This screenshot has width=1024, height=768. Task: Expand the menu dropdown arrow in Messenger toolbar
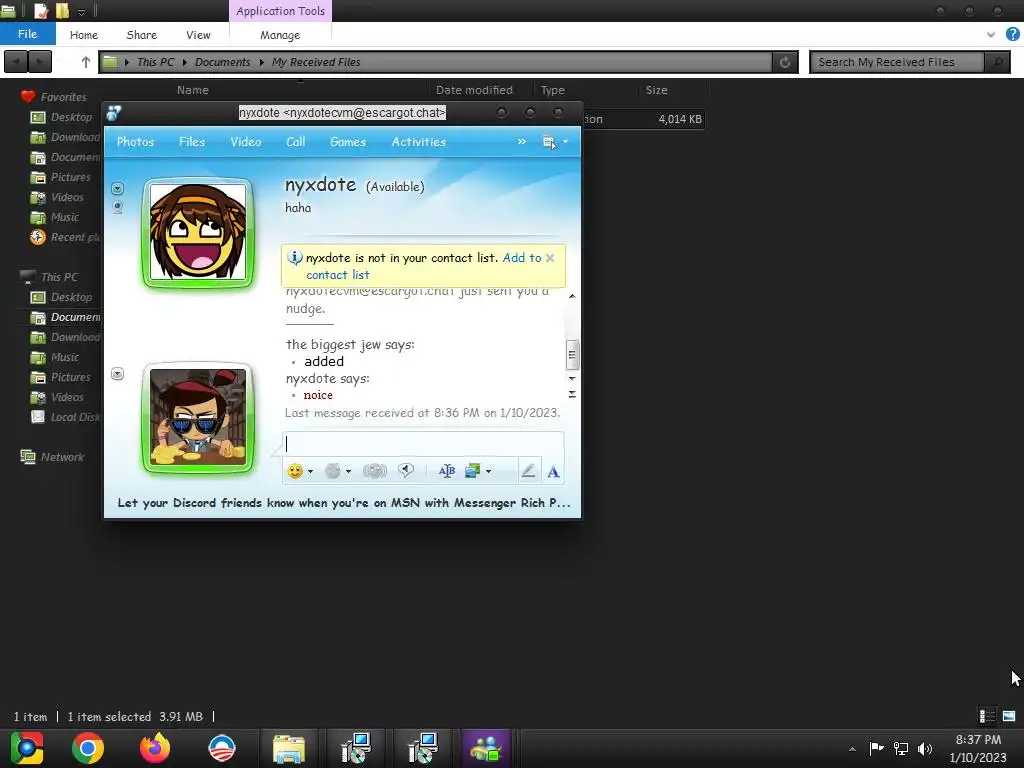pyautogui.click(x=566, y=142)
